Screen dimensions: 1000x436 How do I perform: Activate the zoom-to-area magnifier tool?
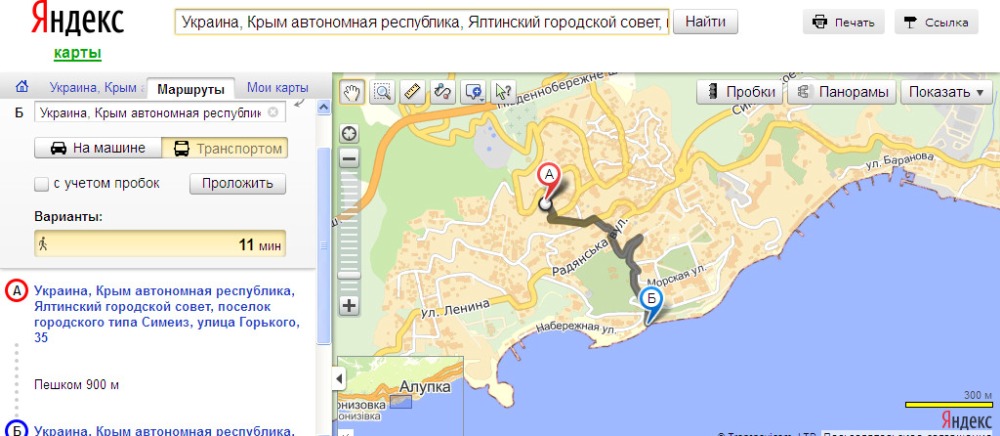pos(382,92)
